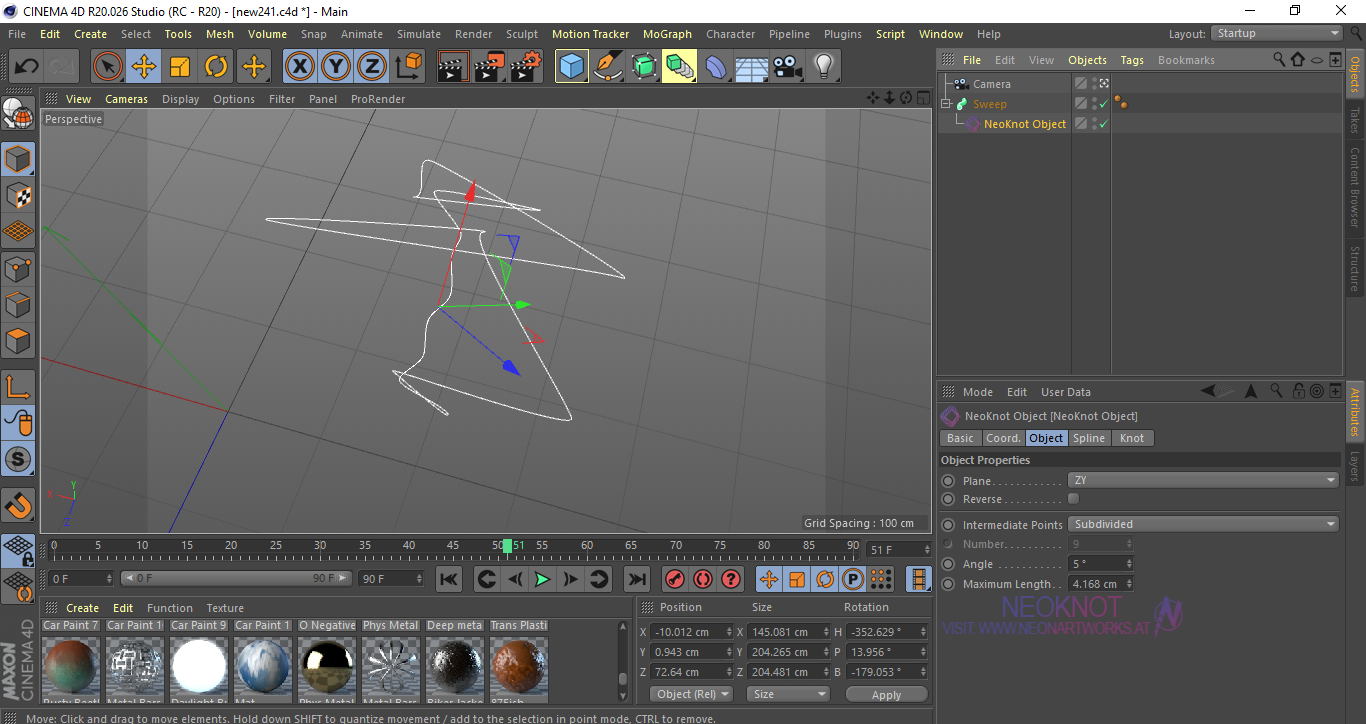
Task: Open the Spline Pen tool
Action: (607, 67)
